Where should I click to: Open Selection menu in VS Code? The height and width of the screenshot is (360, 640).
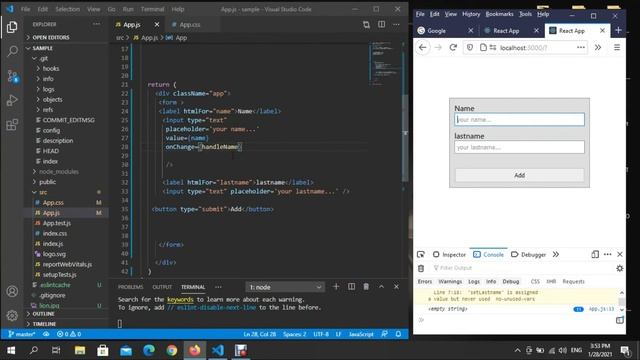[x=67, y=9]
